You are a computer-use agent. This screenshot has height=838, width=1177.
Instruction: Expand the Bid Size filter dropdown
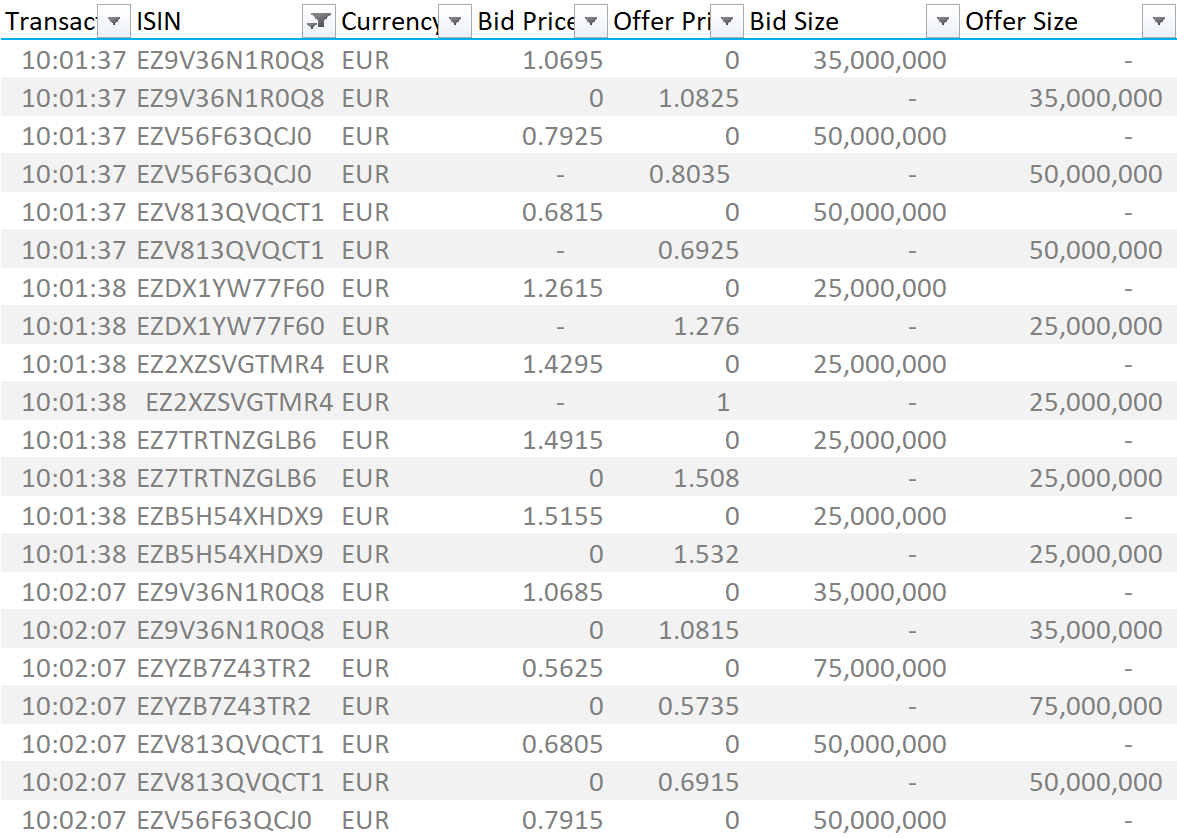coord(942,21)
